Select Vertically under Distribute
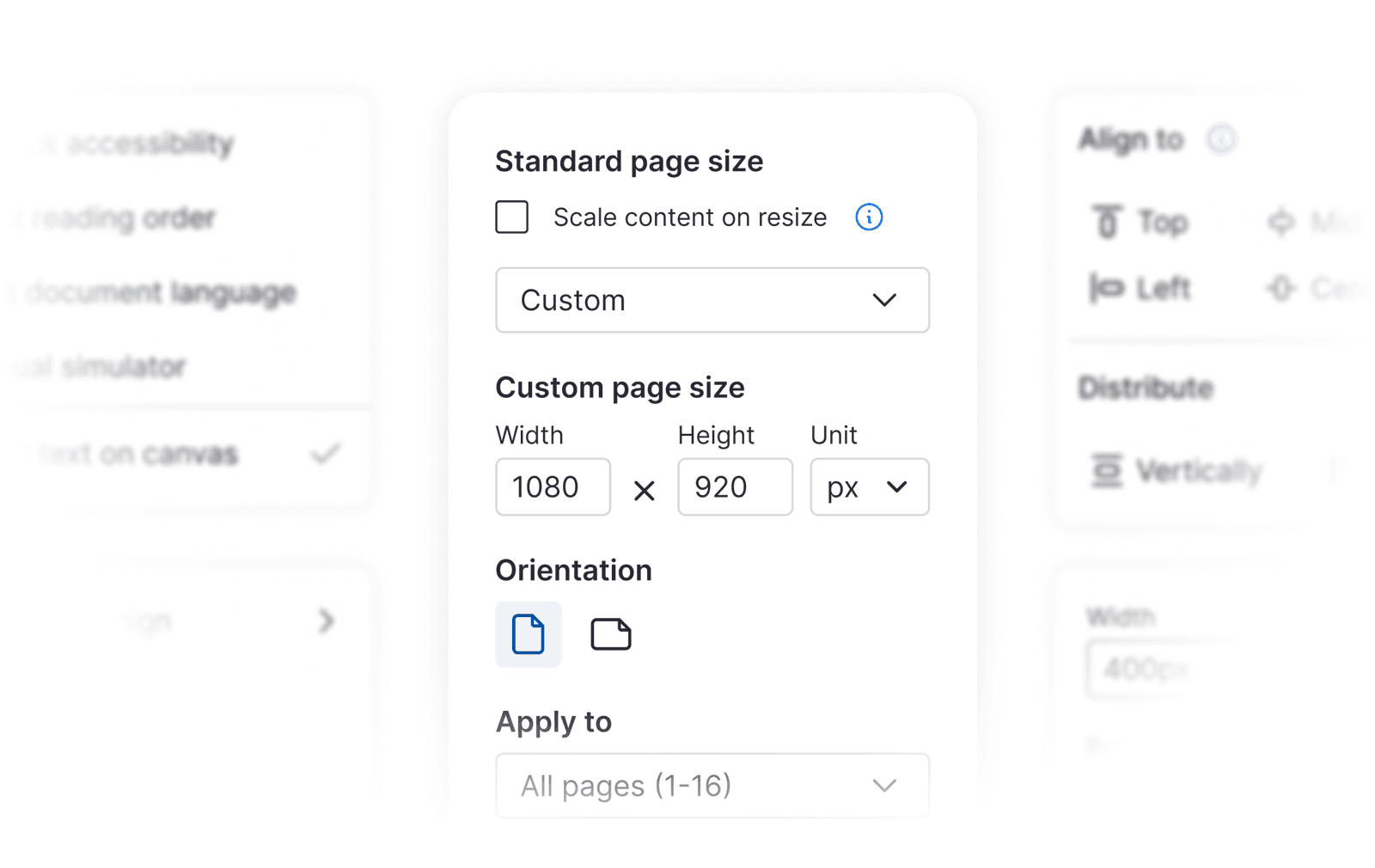 1176,471
